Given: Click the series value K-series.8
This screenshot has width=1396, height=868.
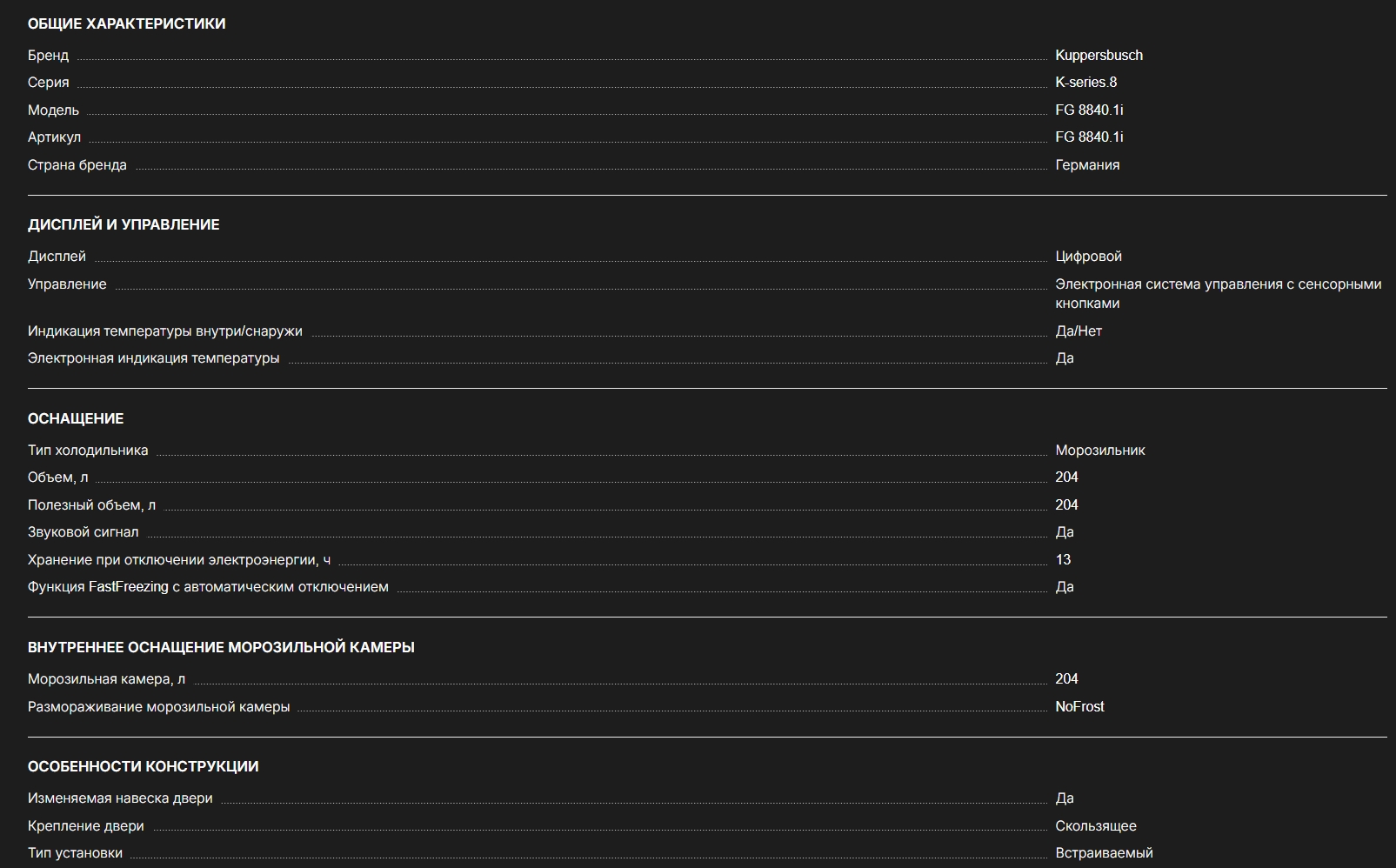Looking at the screenshot, I should coord(1085,82).
